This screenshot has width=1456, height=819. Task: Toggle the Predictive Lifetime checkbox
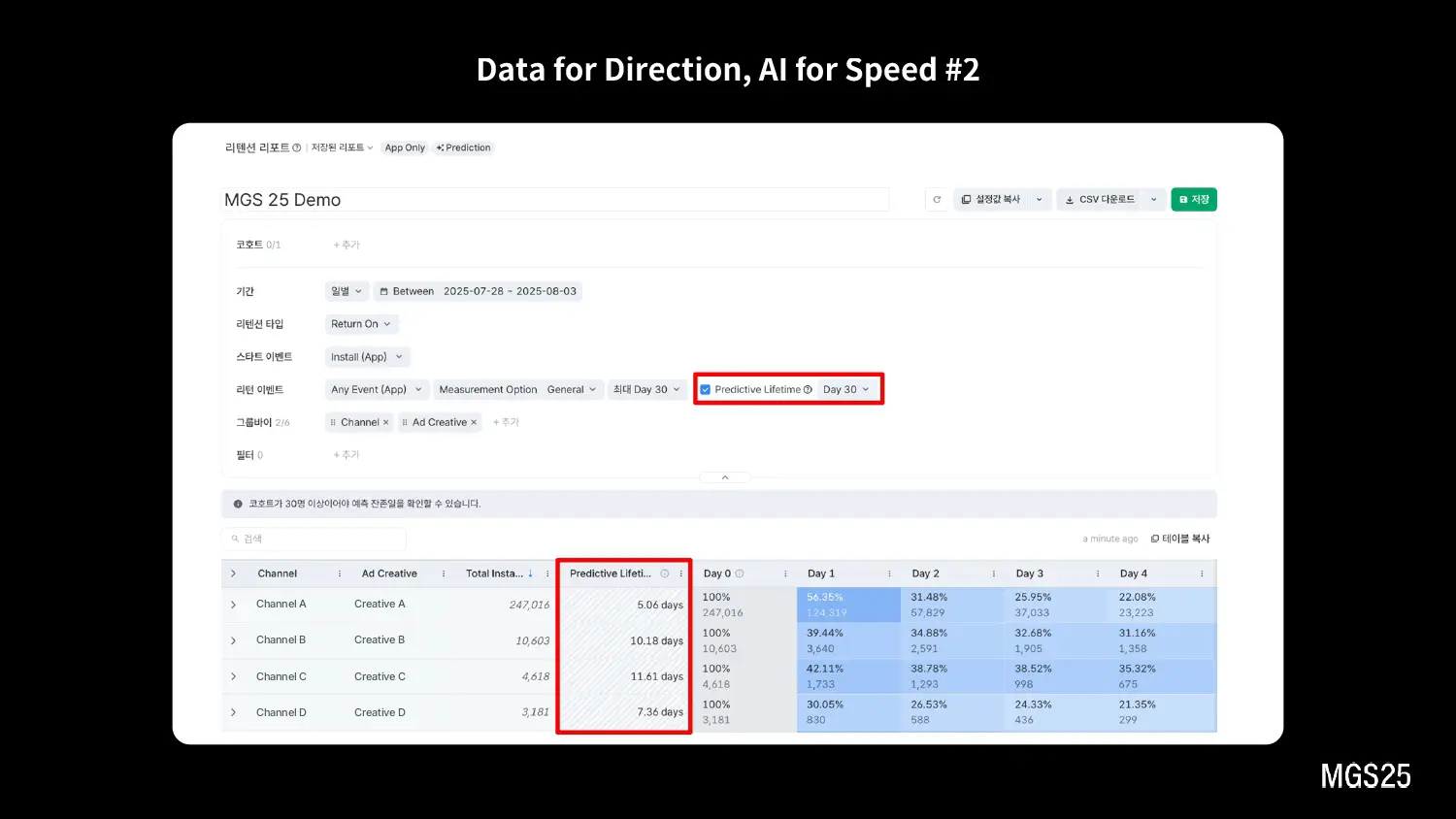point(706,390)
